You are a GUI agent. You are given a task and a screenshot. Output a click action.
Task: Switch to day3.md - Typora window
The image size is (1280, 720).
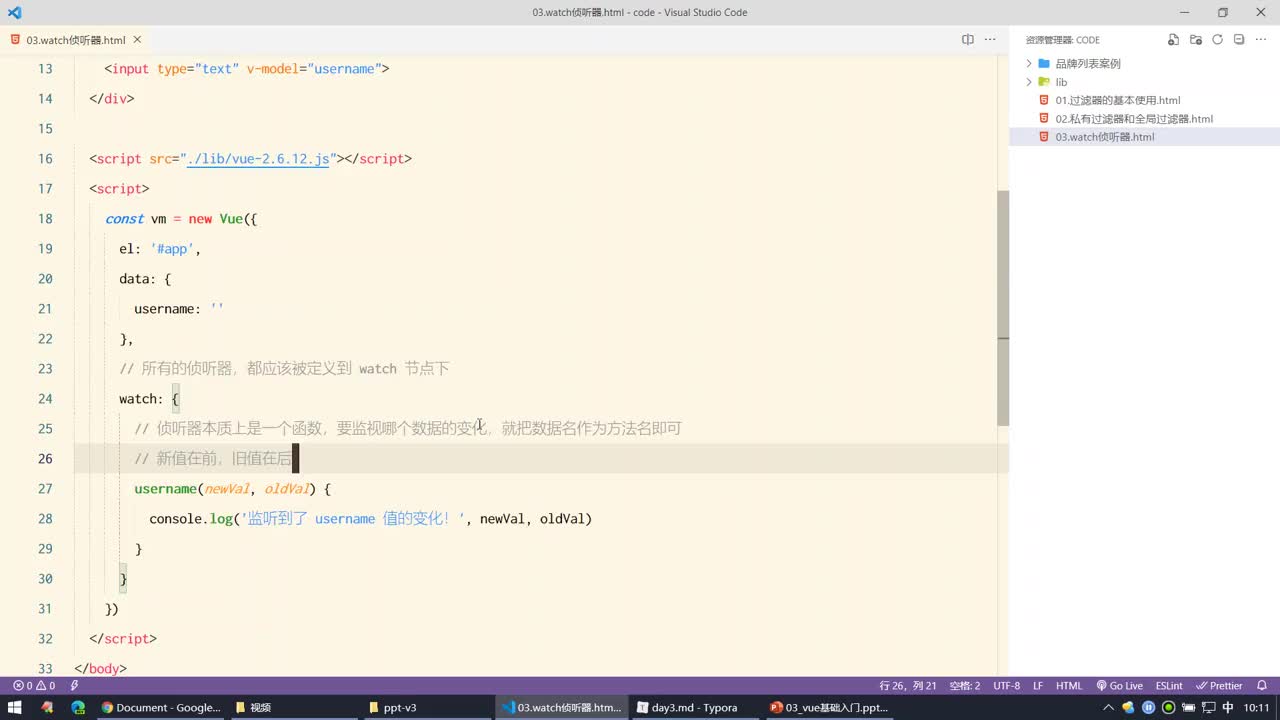695,707
